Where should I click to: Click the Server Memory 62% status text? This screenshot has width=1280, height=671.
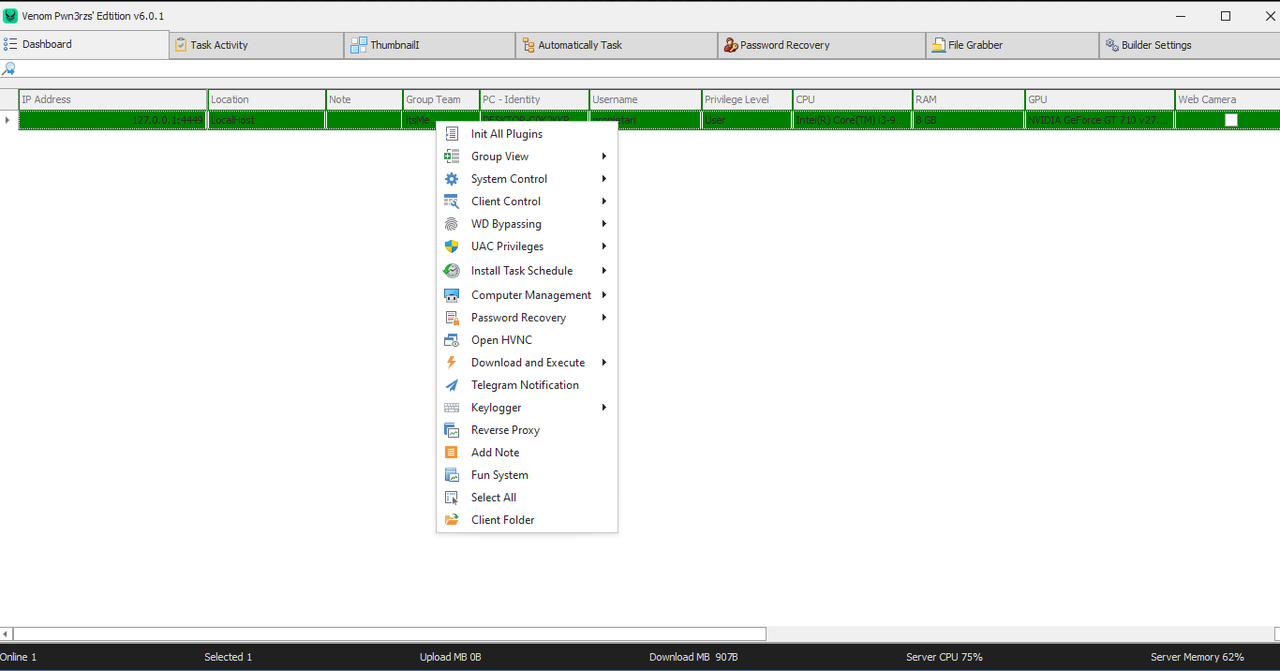point(1197,657)
